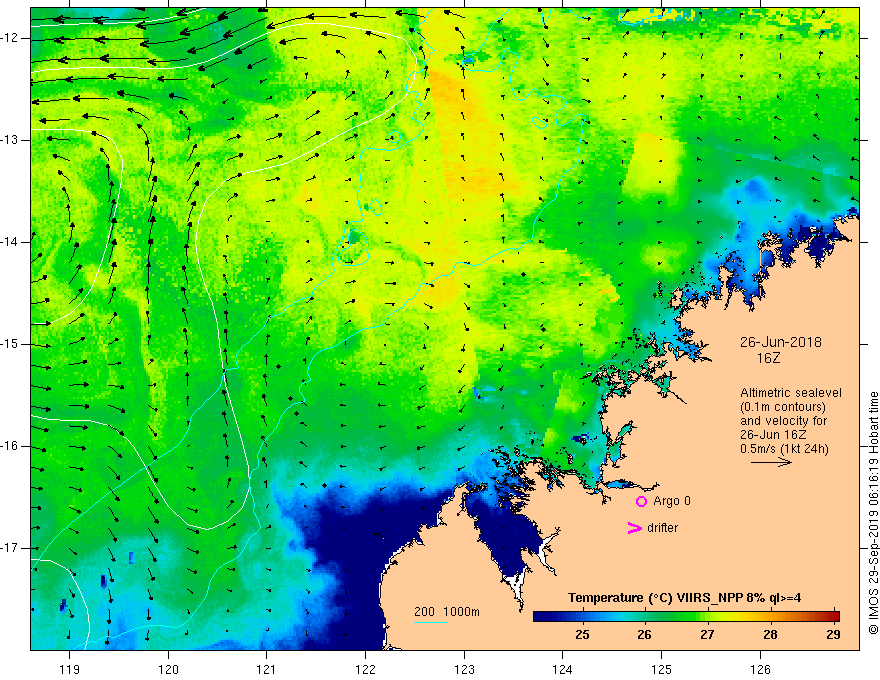Click longitude label 123 on bottom axis
The width and height of the screenshot is (880, 680).
point(464,669)
